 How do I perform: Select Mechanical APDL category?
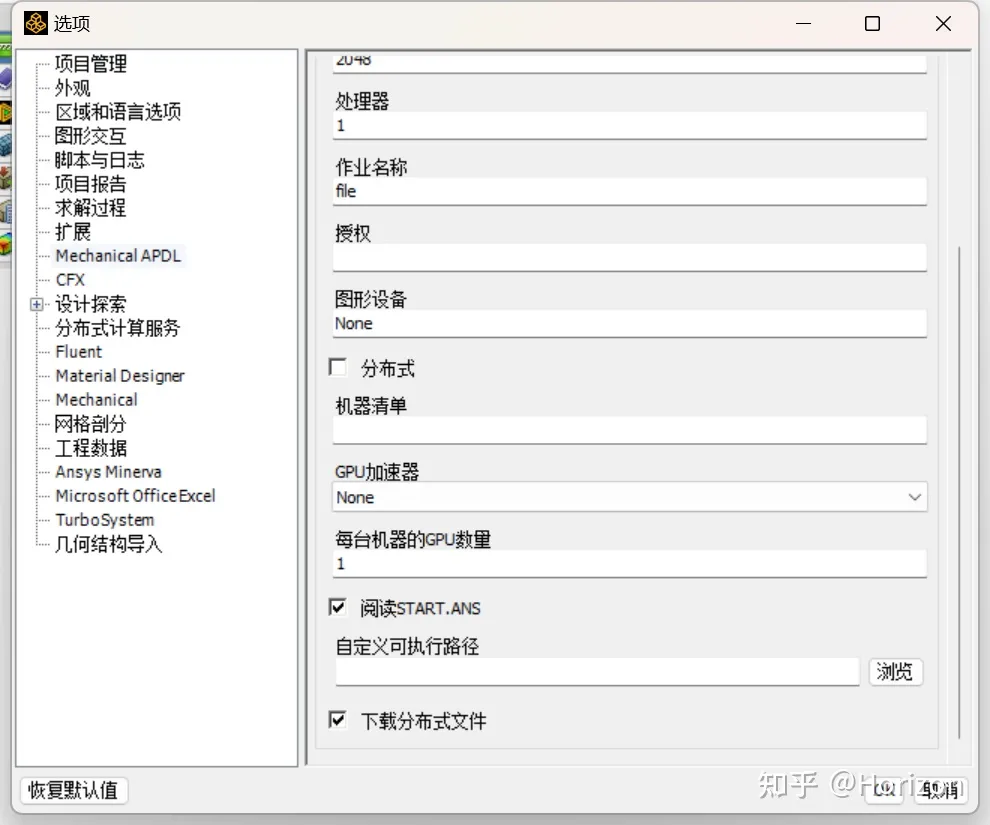(x=118, y=256)
